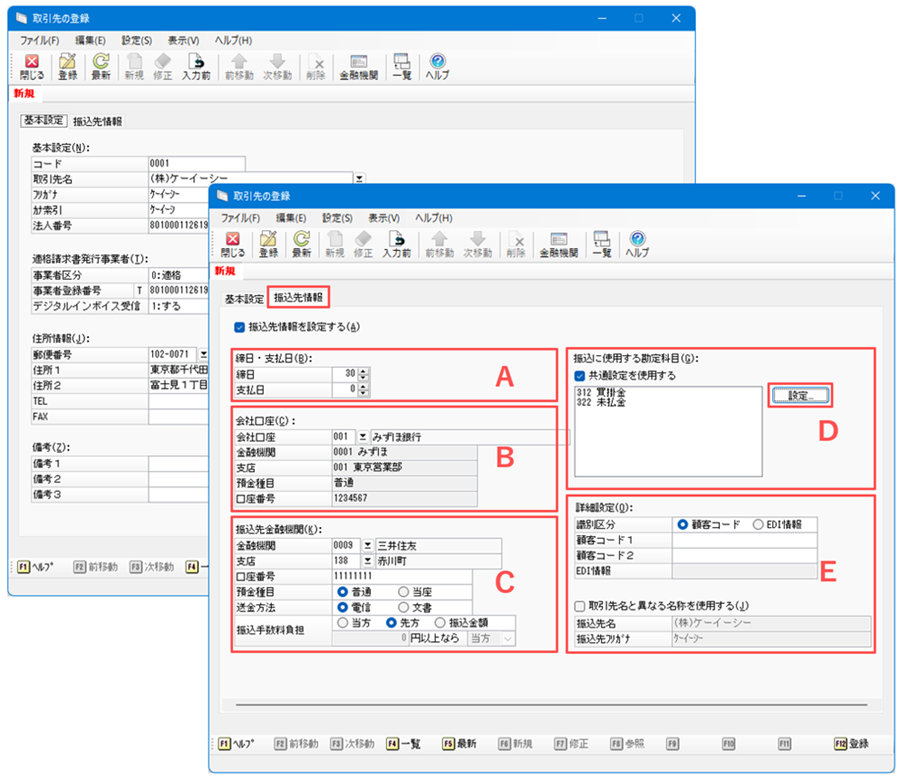Click the 一覧 list icon in the front window

(602, 243)
